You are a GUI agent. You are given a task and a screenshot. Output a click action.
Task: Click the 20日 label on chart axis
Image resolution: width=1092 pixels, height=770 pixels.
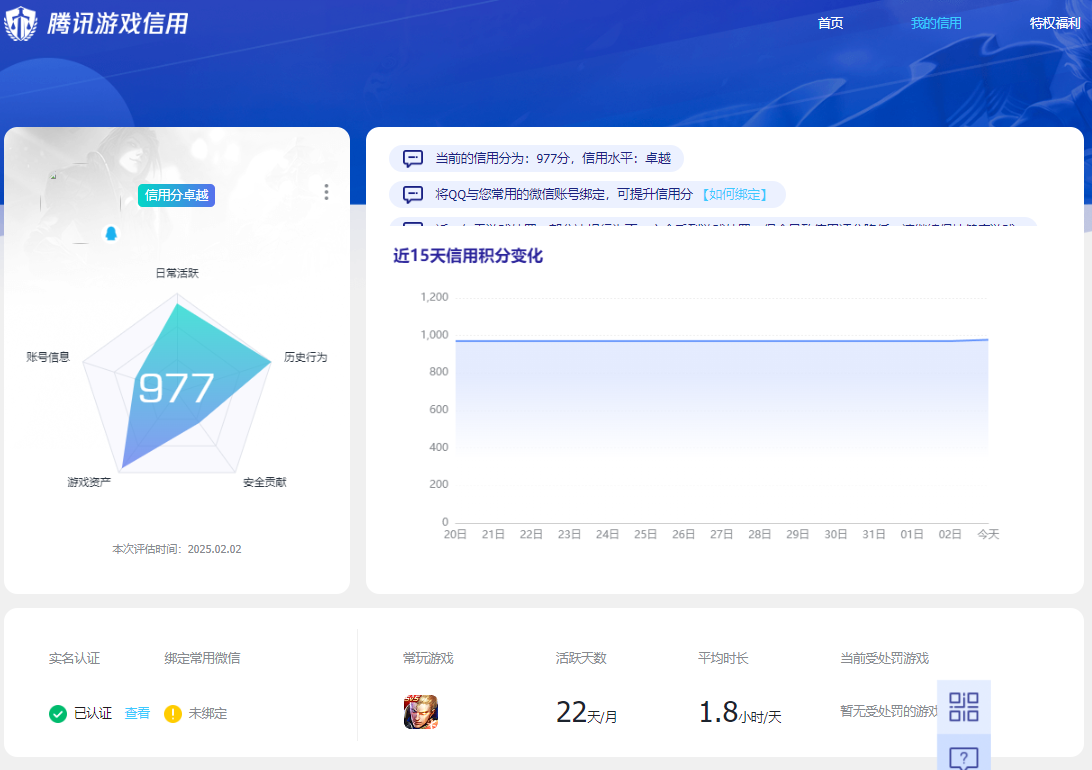(455, 534)
